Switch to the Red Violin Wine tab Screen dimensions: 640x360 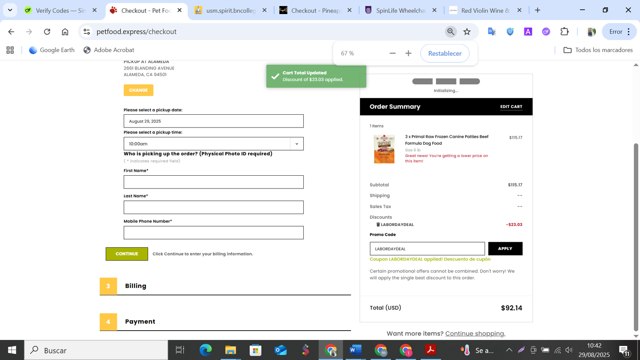point(484,11)
